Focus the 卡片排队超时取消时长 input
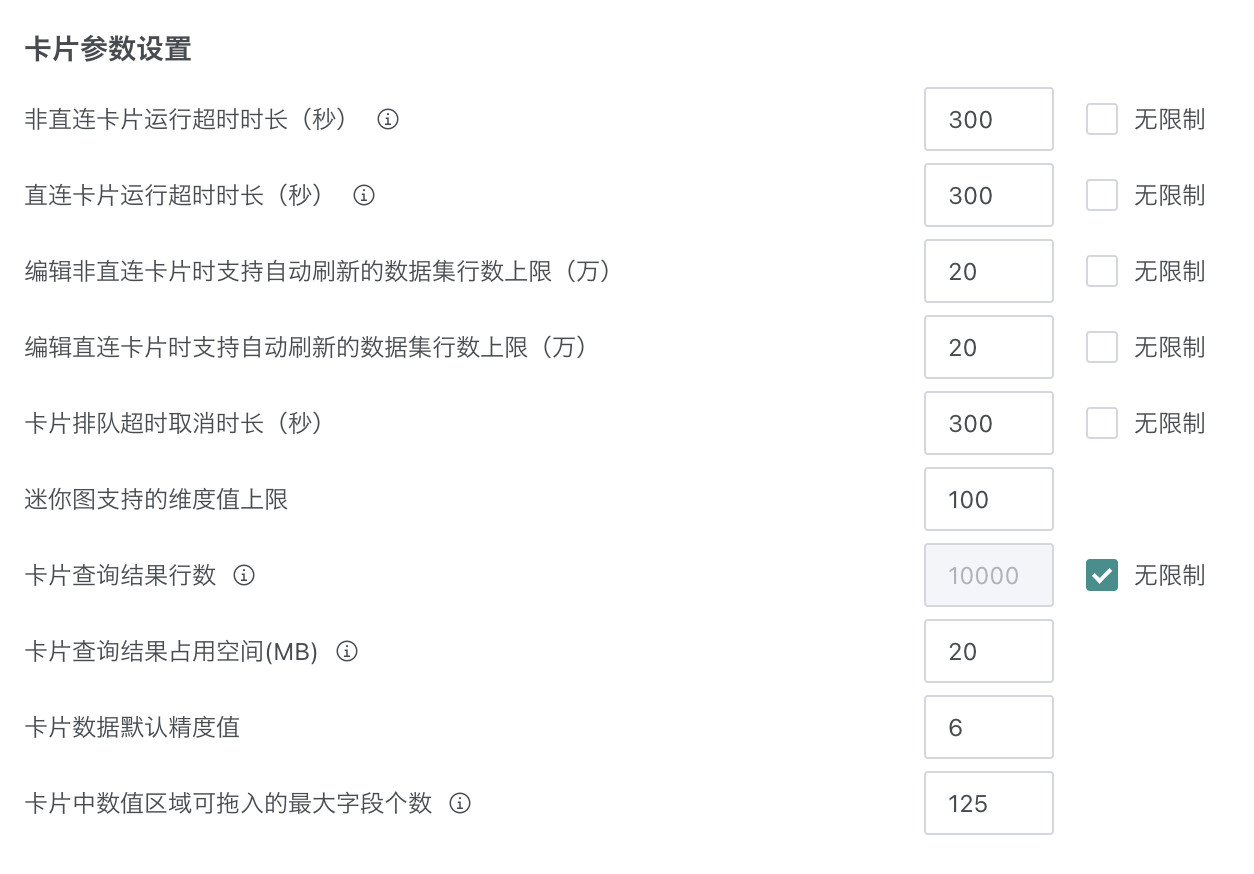This screenshot has height=874, width=1254. pos(988,424)
